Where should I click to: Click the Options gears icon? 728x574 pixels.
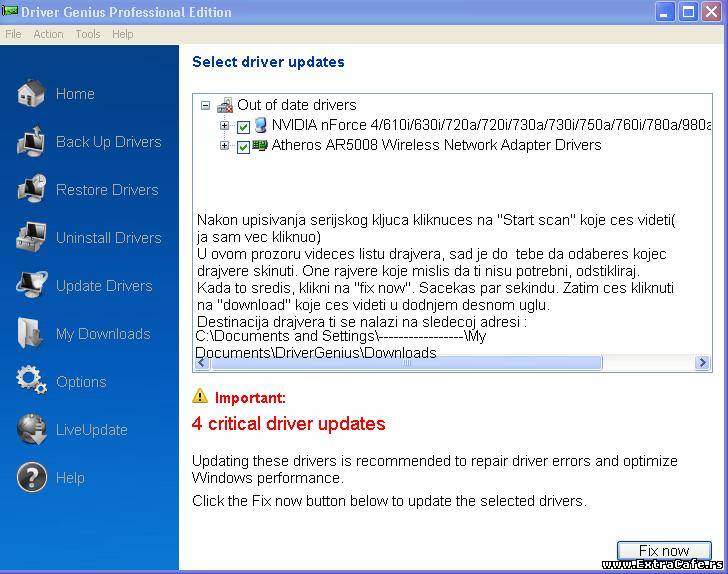click(31, 382)
